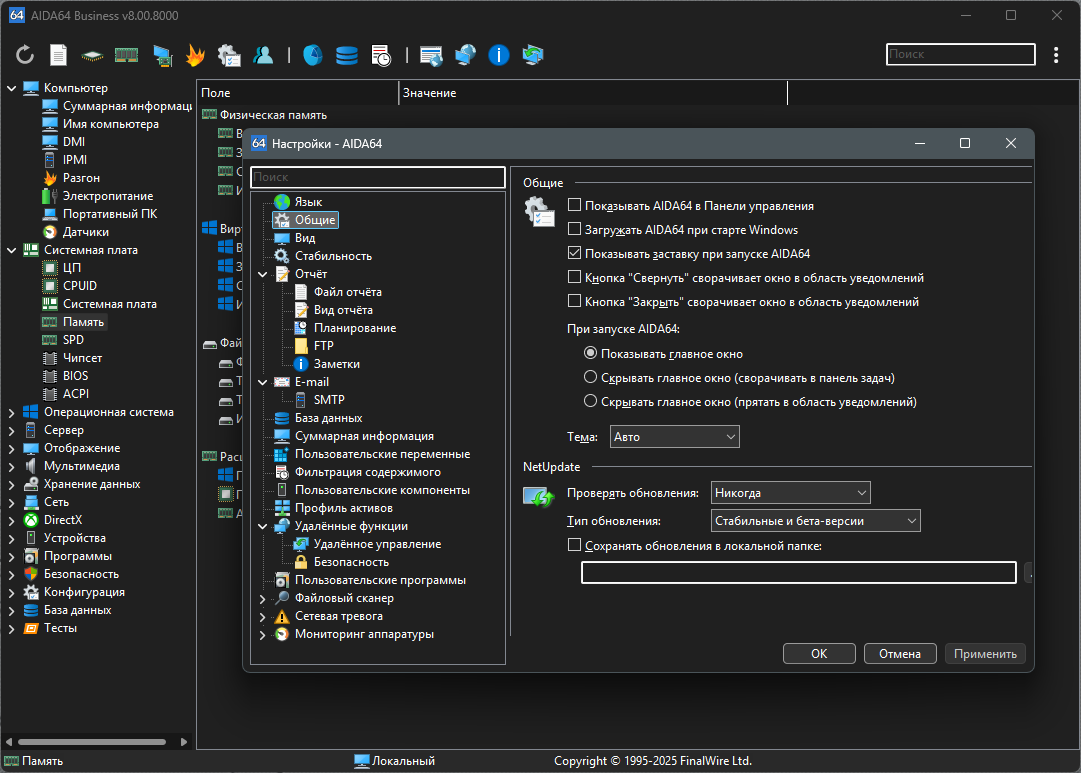The width and height of the screenshot is (1081, 773).
Task: Uncheck 'Показывать заставку при запуске AIDA64'
Action: [574, 254]
